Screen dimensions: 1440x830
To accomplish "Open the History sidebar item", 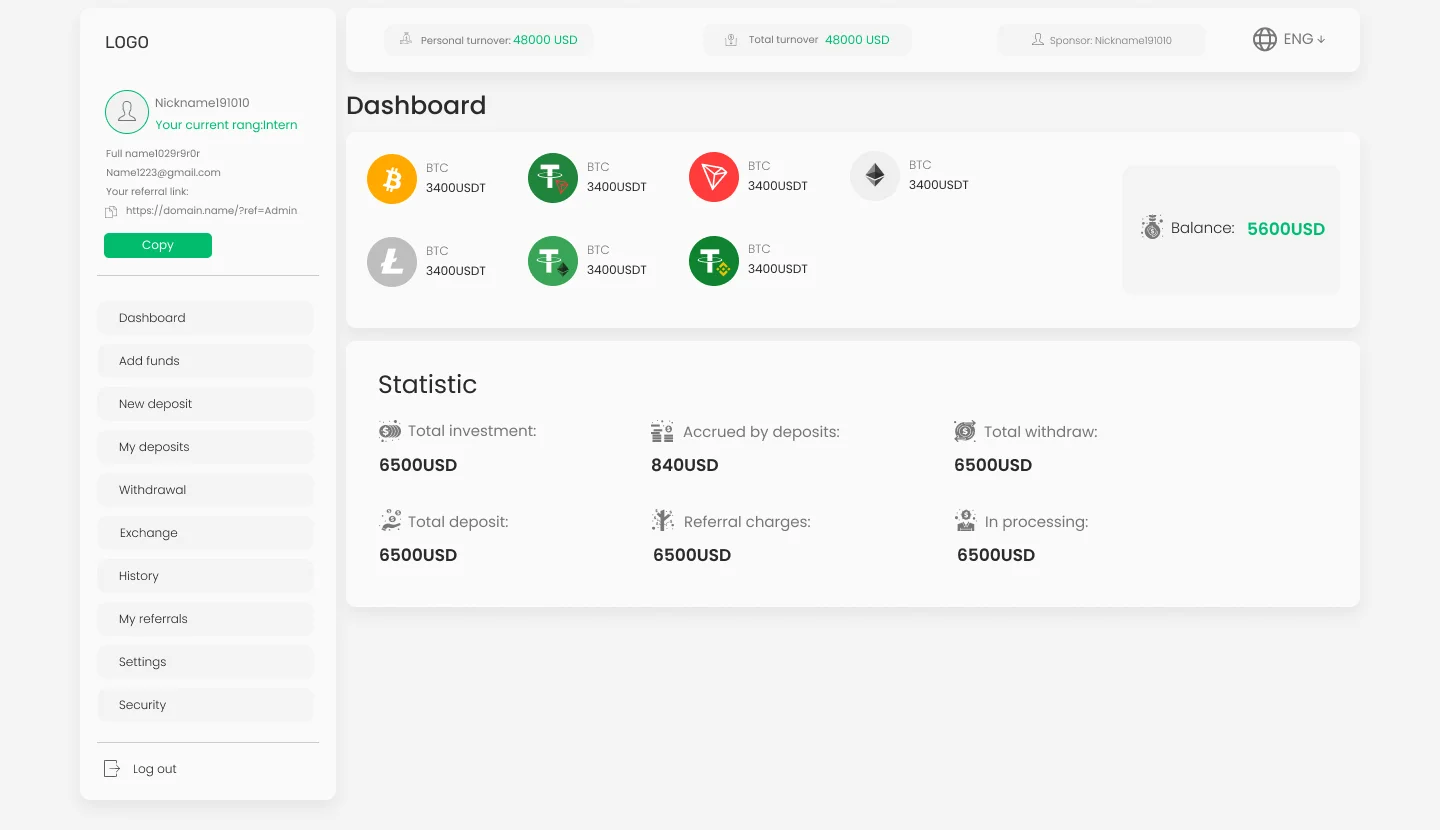I will 206,576.
